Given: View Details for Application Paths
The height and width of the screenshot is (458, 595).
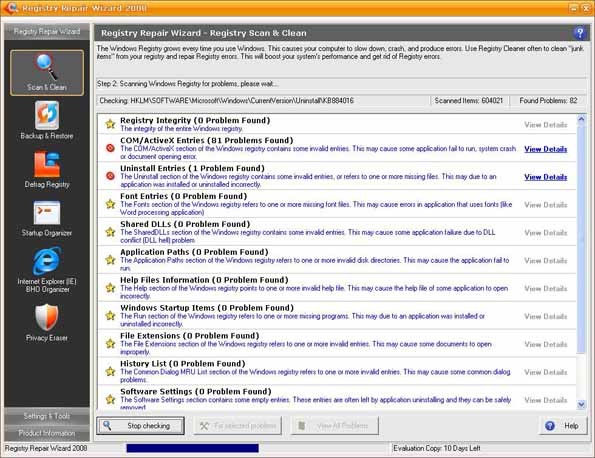Looking at the screenshot, I should [546, 261].
